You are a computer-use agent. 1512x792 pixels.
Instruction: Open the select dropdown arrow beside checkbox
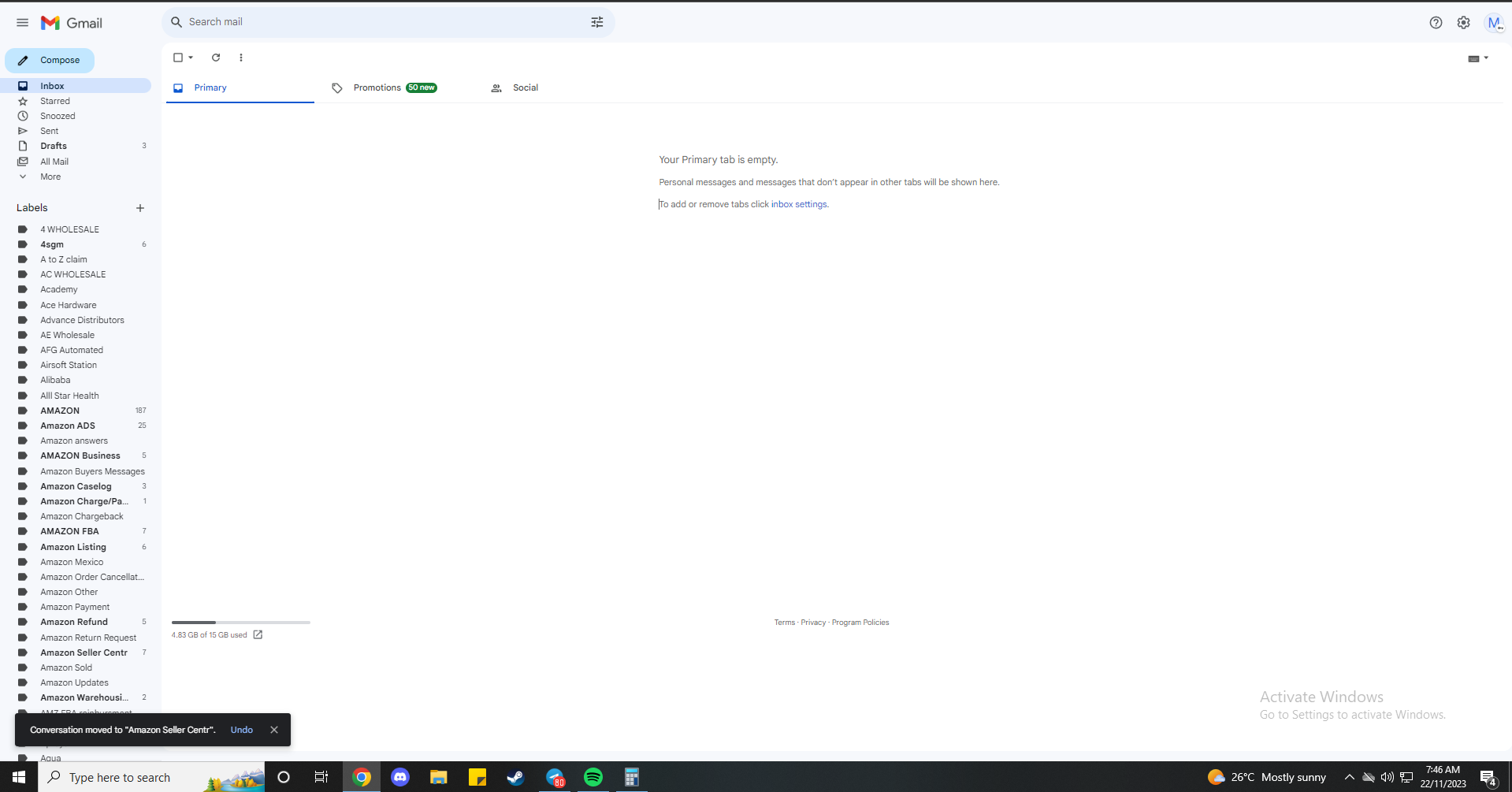click(x=191, y=58)
